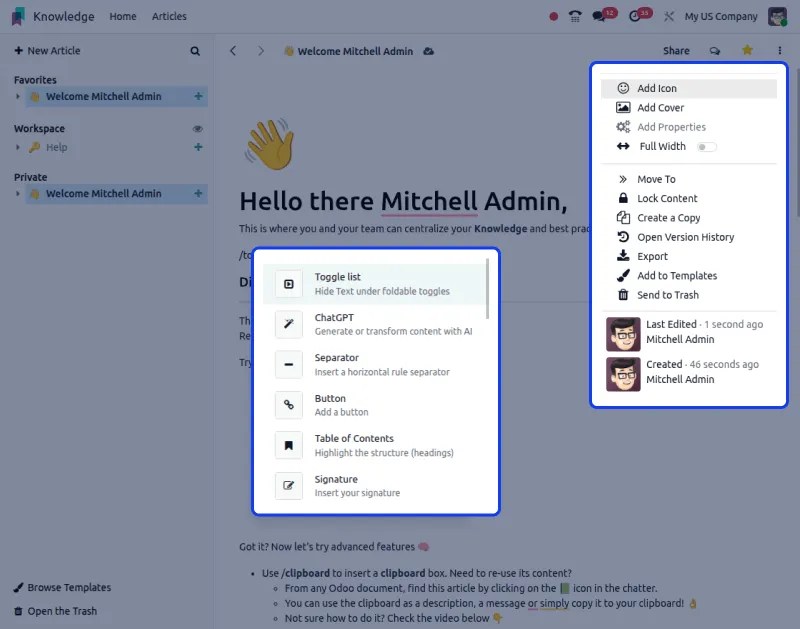Click New Article button
Viewport: 800px width, 629px height.
pyautogui.click(x=47, y=51)
